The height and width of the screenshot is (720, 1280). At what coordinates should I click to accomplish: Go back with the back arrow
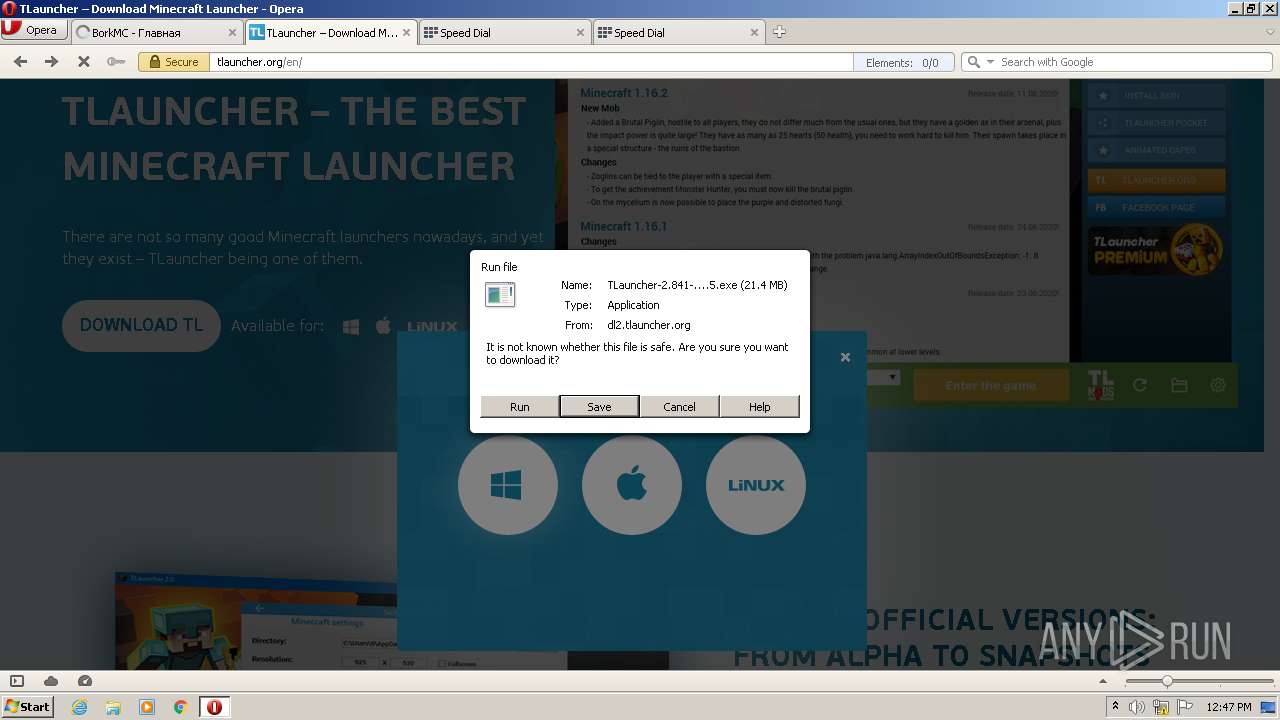pyautogui.click(x=20, y=62)
